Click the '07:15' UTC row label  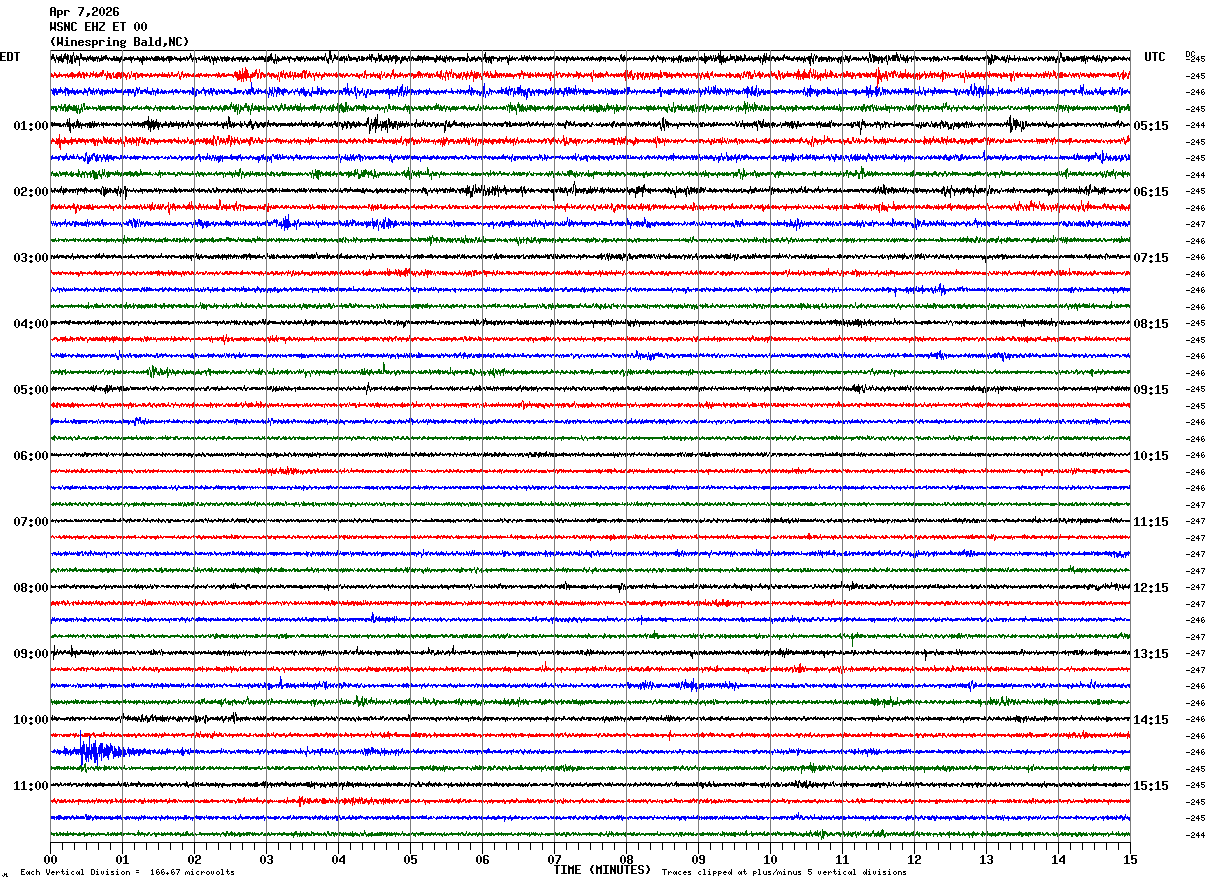point(1151,258)
